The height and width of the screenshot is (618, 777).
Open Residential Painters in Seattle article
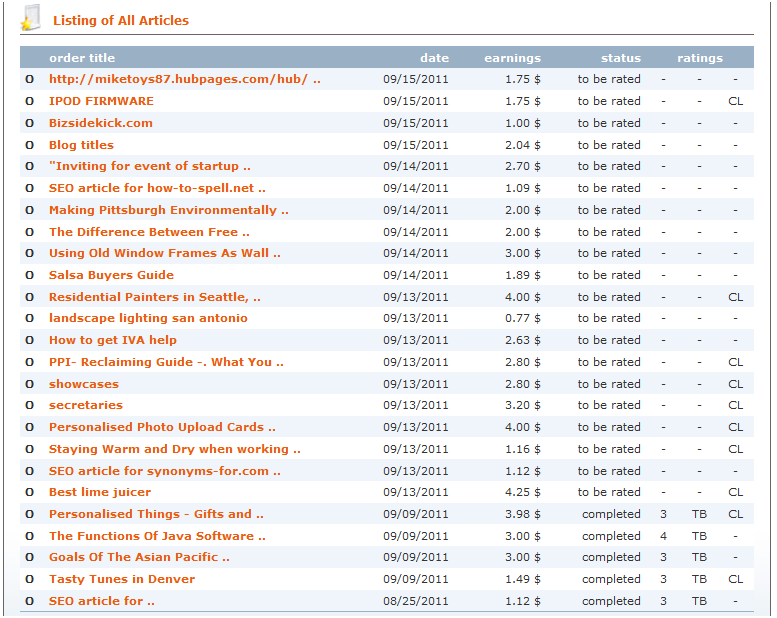[x=155, y=297]
